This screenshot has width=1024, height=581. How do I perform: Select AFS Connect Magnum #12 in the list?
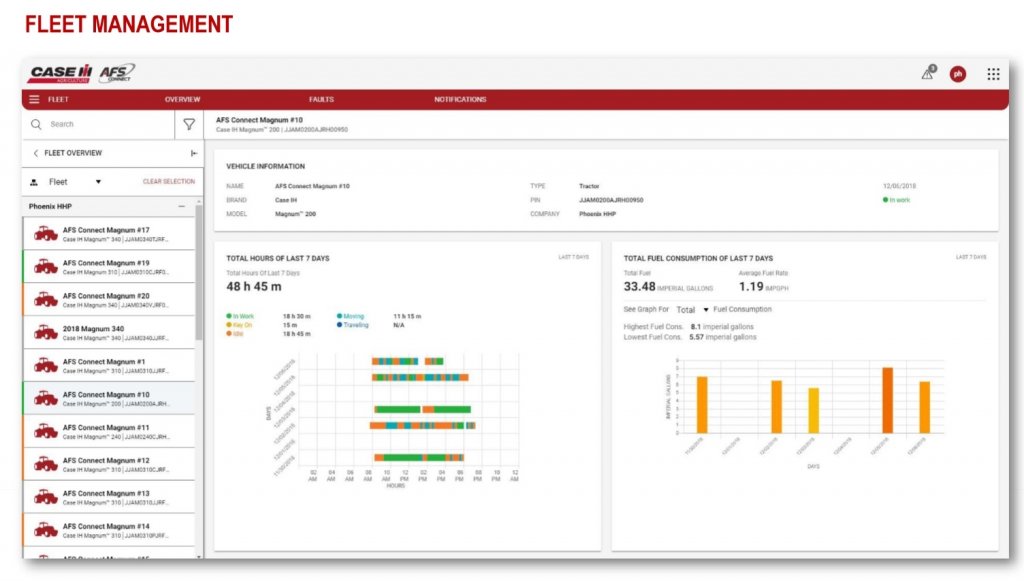point(109,464)
